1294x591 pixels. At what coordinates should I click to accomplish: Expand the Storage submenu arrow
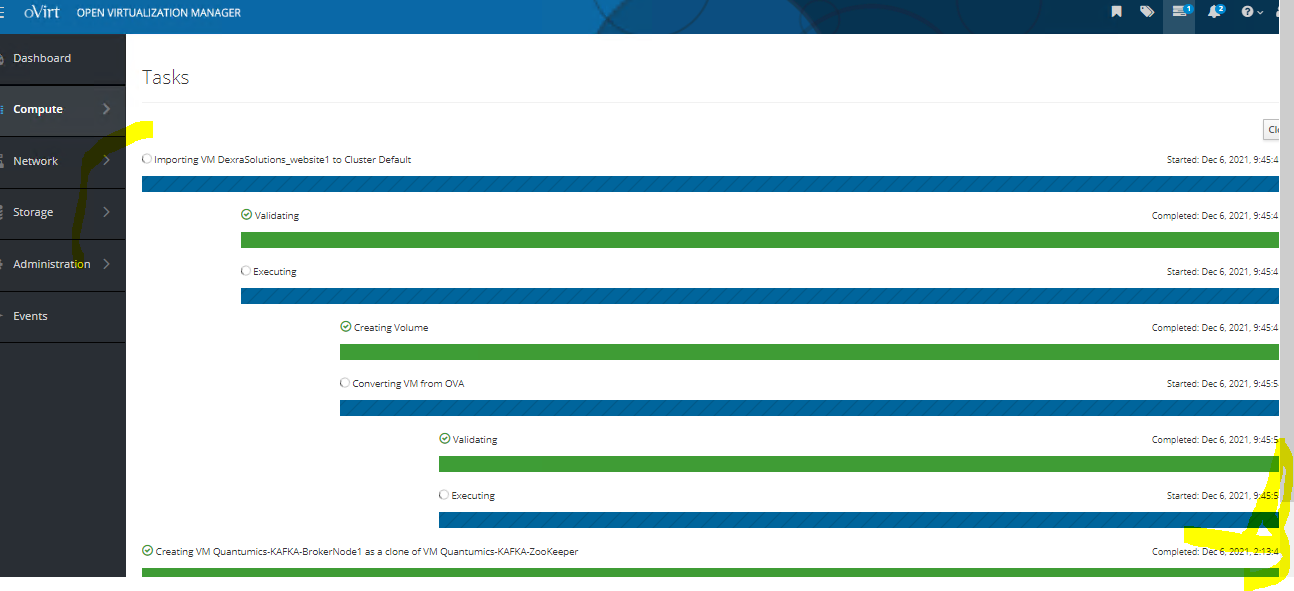point(107,212)
